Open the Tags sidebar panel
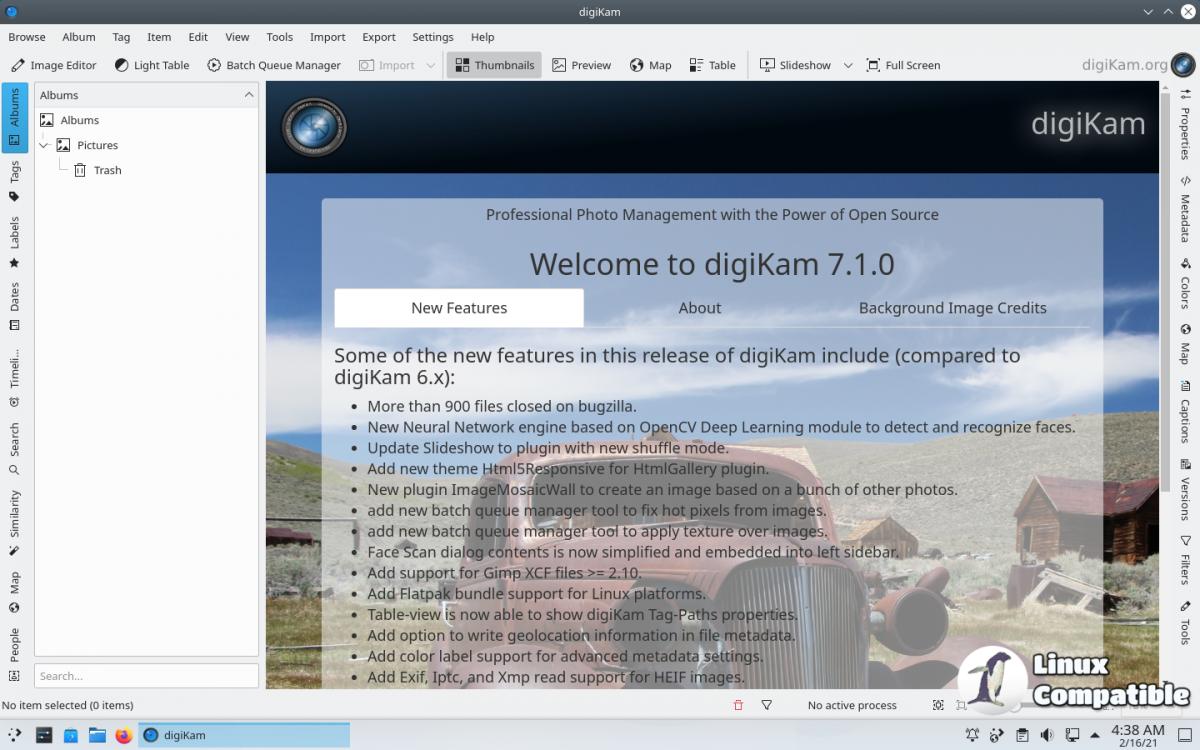The height and width of the screenshot is (750, 1200). pyautogui.click(x=14, y=181)
